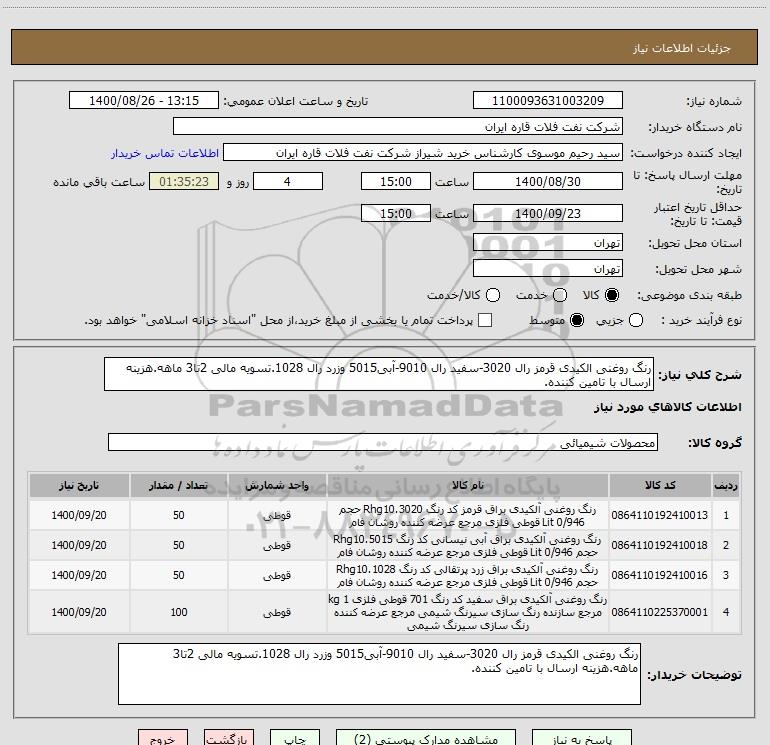This screenshot has height=745, width=770.
Task: Click the requester field سید رحیم موسوی
Action: (x=423, y=152)
